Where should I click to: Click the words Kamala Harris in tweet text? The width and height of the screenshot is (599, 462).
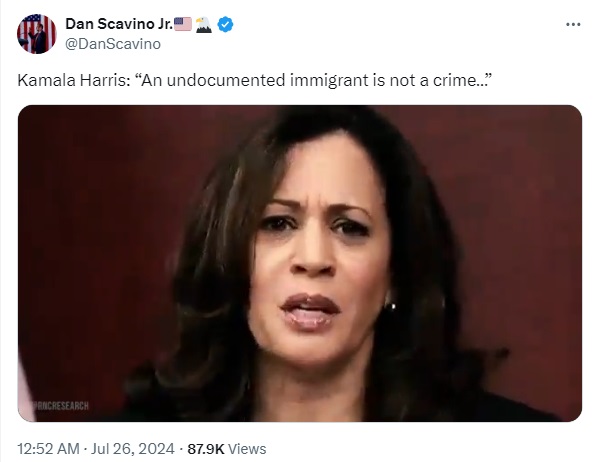(74, 80)
